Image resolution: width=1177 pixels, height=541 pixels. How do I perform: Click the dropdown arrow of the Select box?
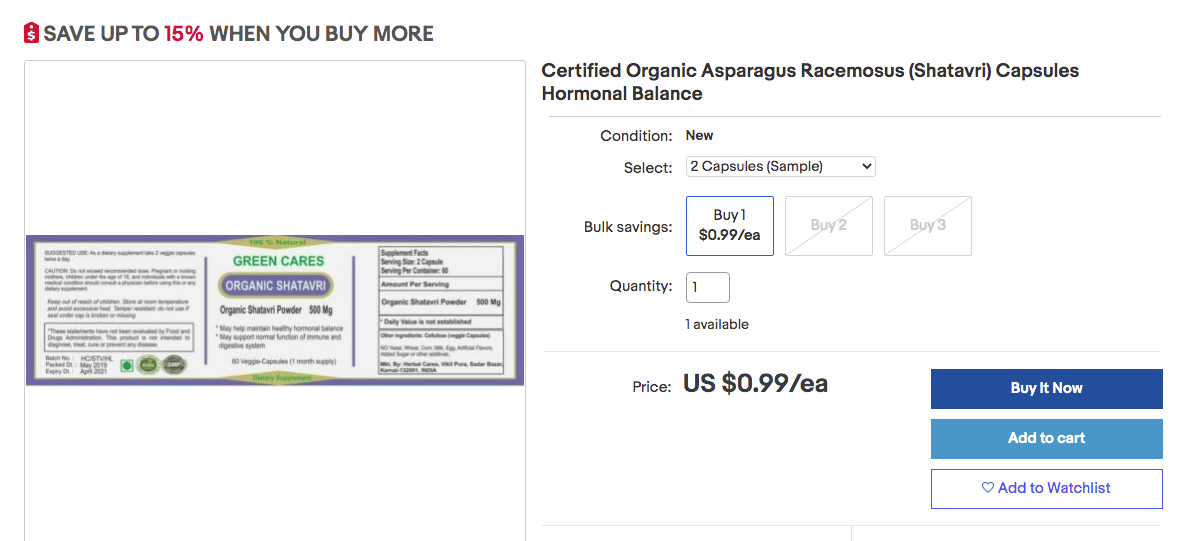point(865,167)
